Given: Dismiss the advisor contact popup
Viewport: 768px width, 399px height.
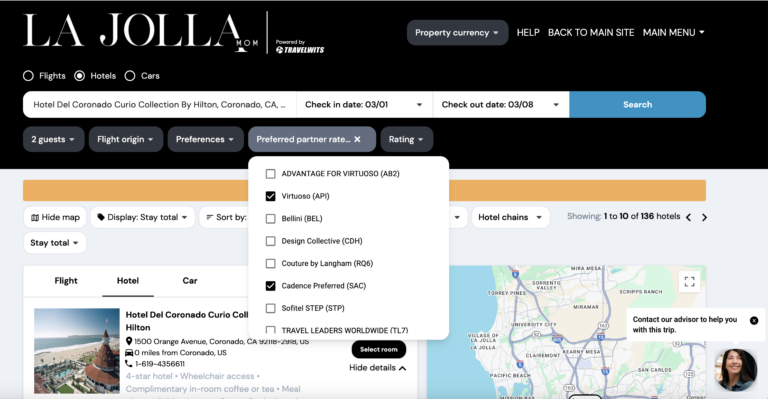Looking at the screenshot, I should tap(754, 320).
